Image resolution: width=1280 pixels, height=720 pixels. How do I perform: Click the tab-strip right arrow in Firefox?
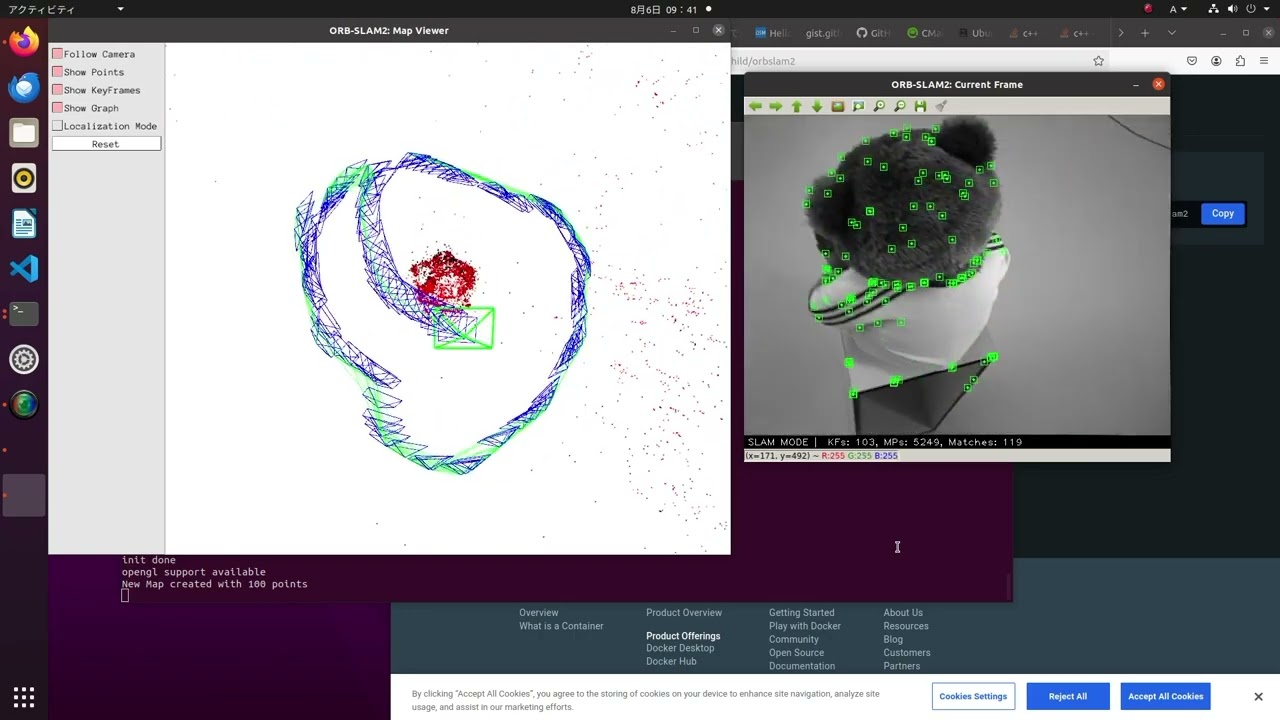pos(1120,33)
